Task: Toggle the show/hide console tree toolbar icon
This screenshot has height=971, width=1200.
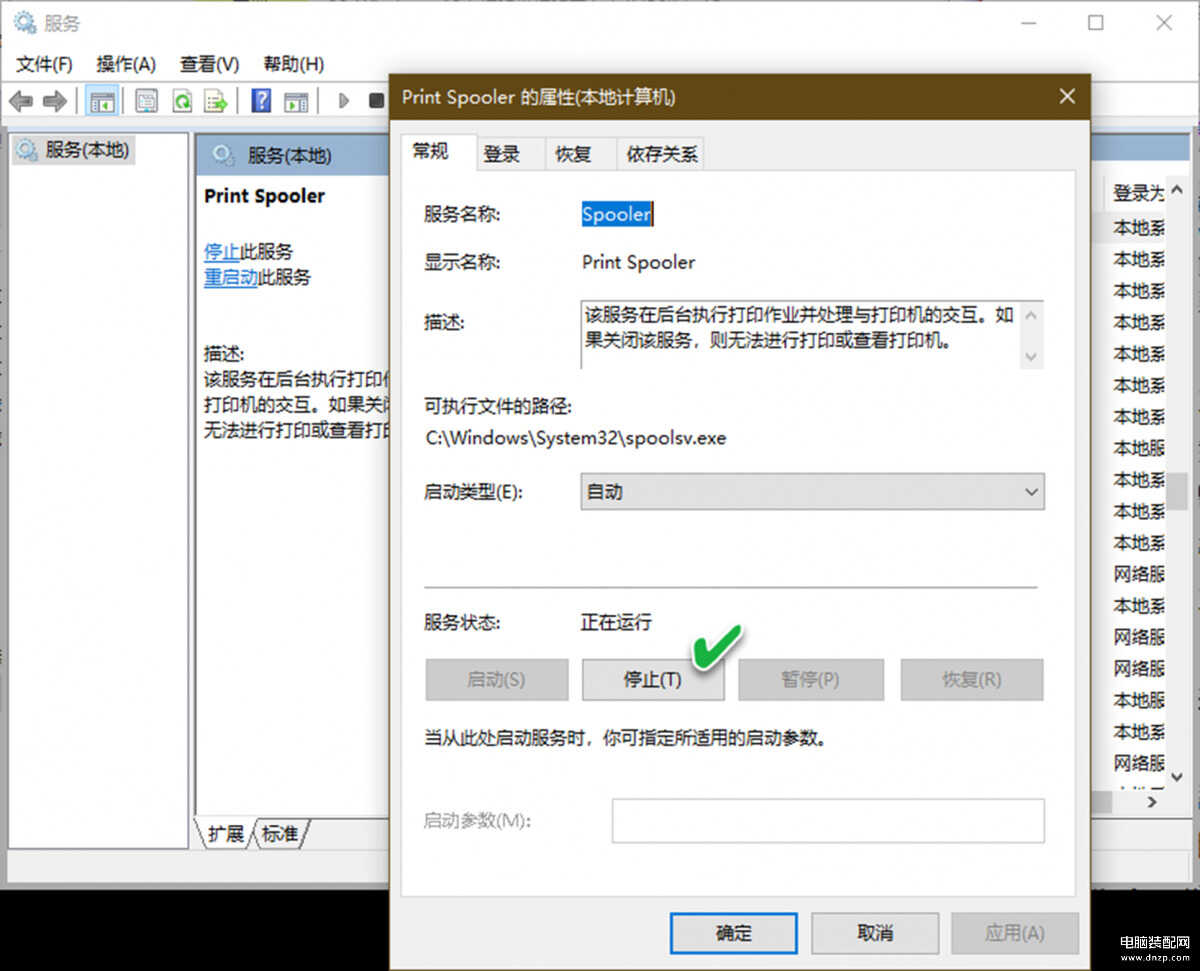Action: click(102, 101)
